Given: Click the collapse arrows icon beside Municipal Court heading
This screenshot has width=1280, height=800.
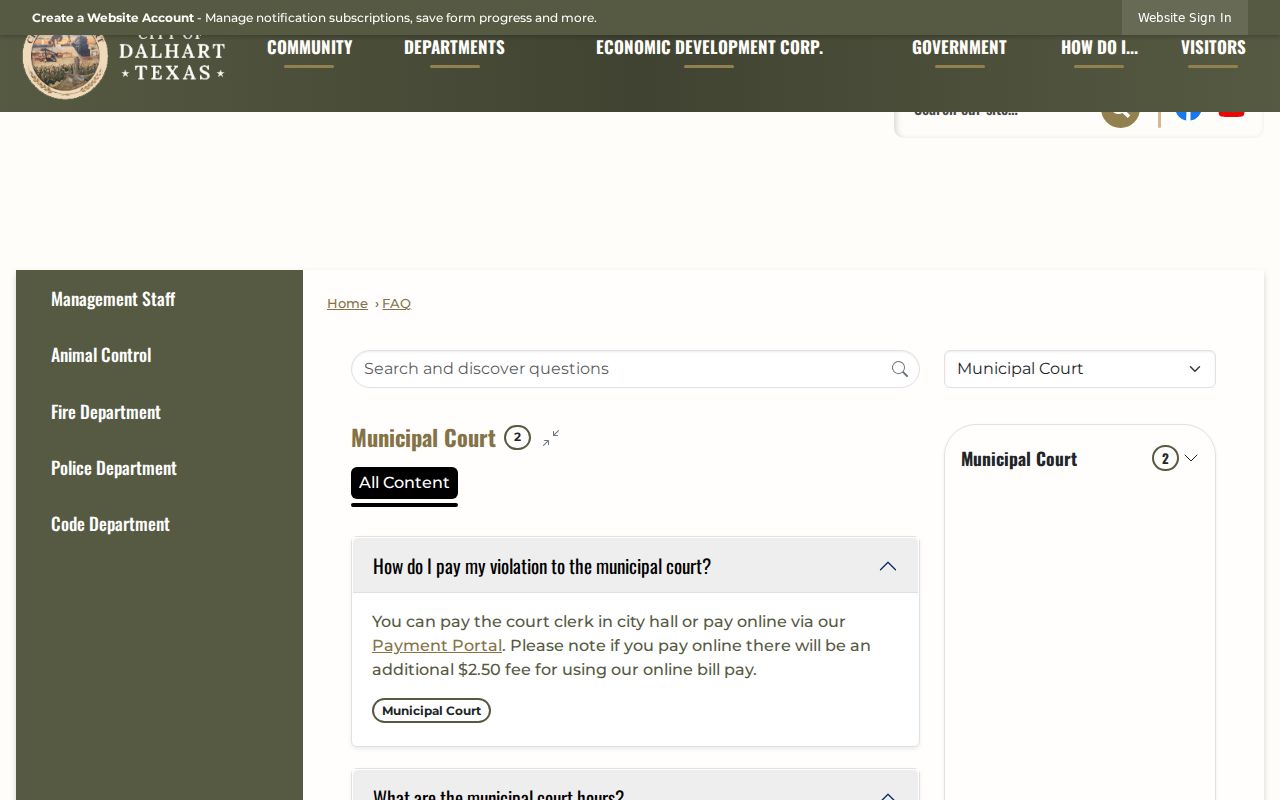Looking at the screenshot, I should [551, 438].
